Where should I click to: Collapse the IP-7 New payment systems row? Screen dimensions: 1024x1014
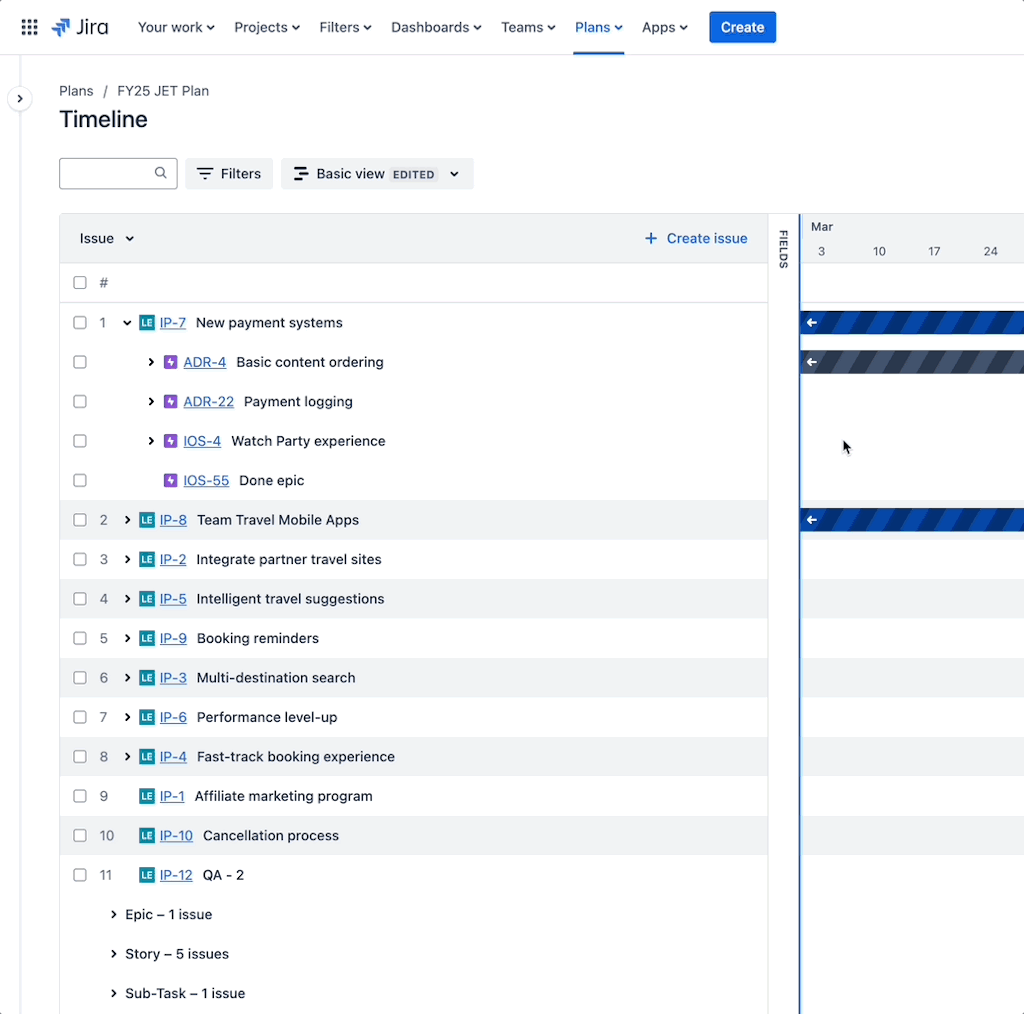click(x=126, y=322)
